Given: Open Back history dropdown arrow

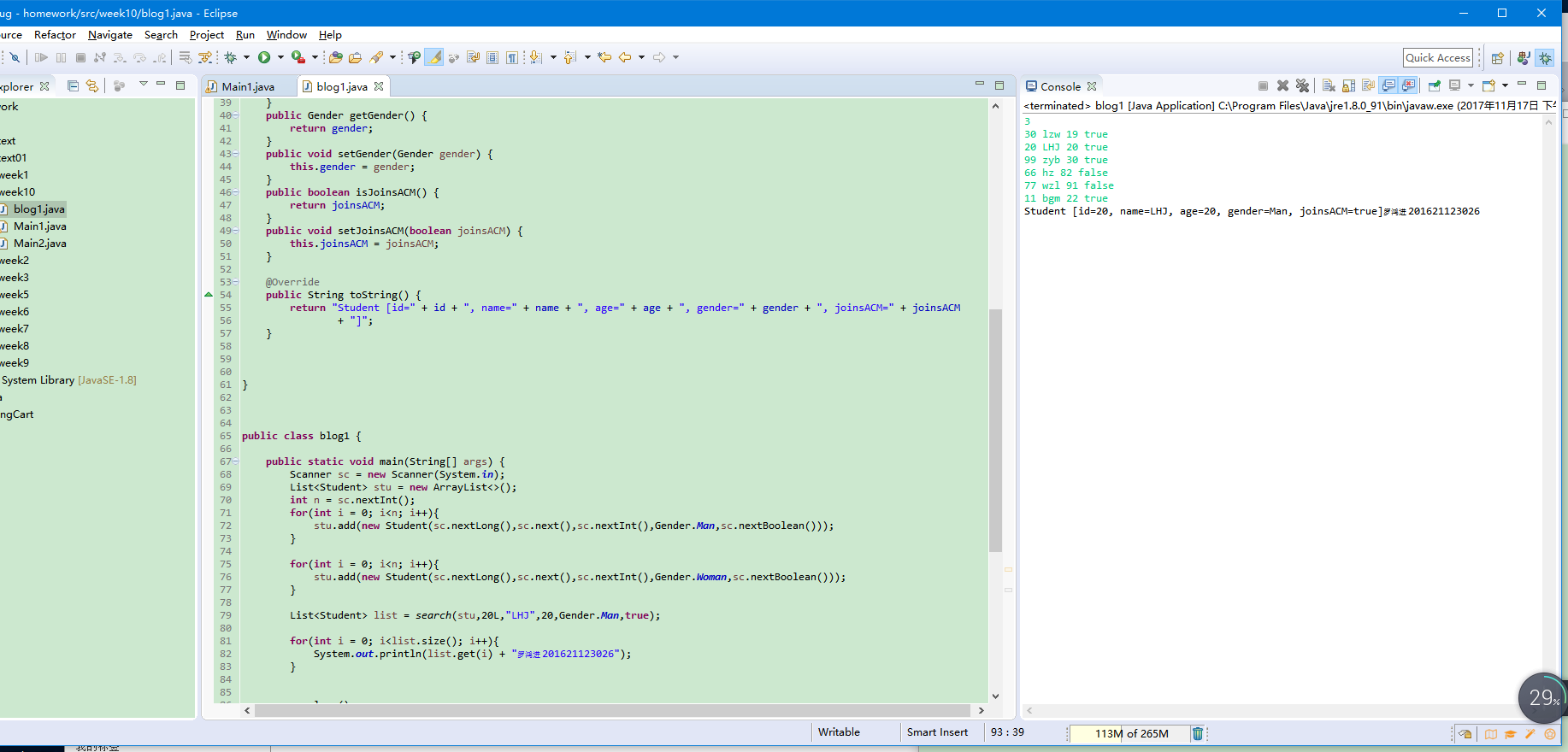Looking at the screenshot, I should pos(641,57).
